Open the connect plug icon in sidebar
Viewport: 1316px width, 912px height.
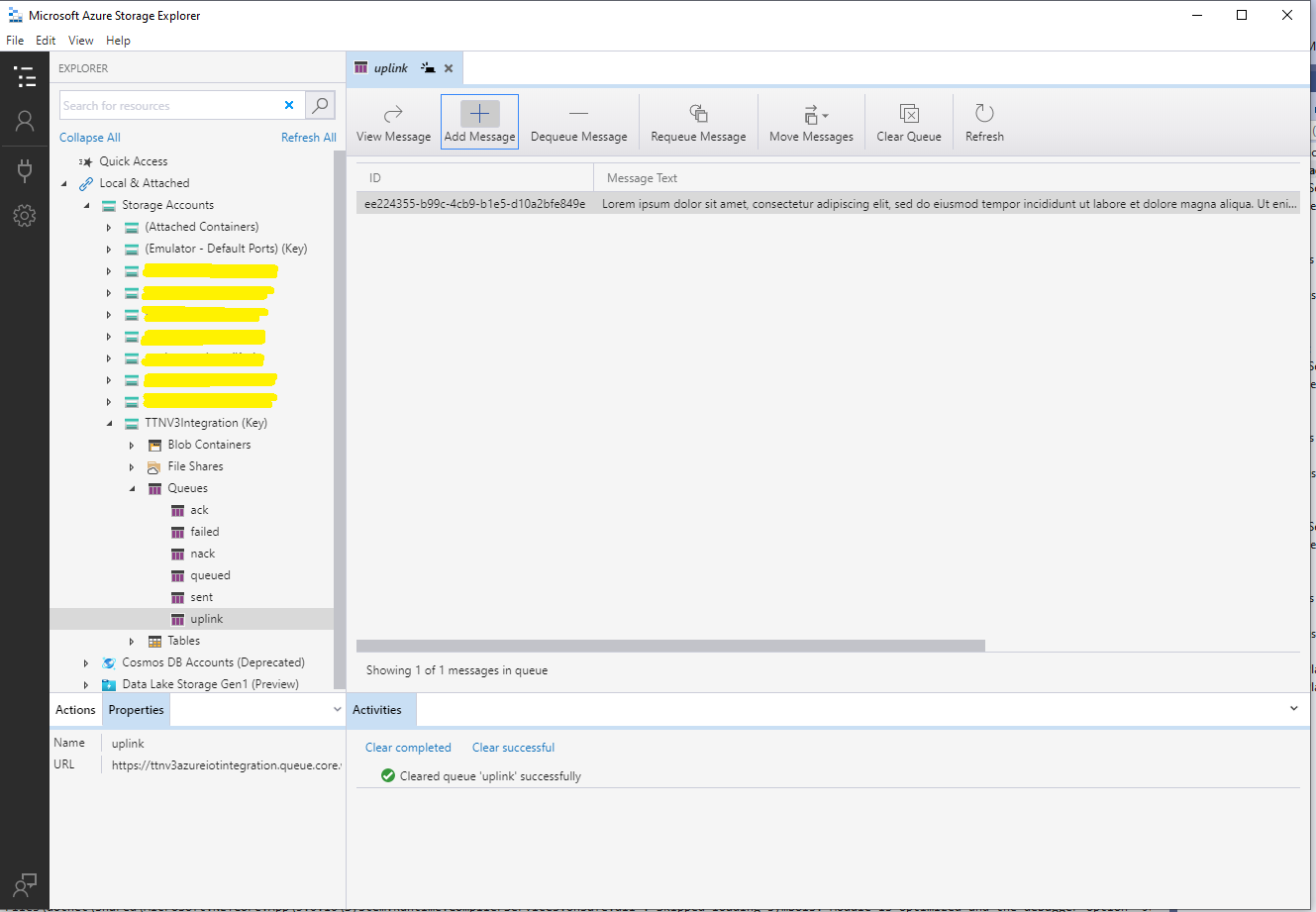pyautogui.click(x=25, y=169)
